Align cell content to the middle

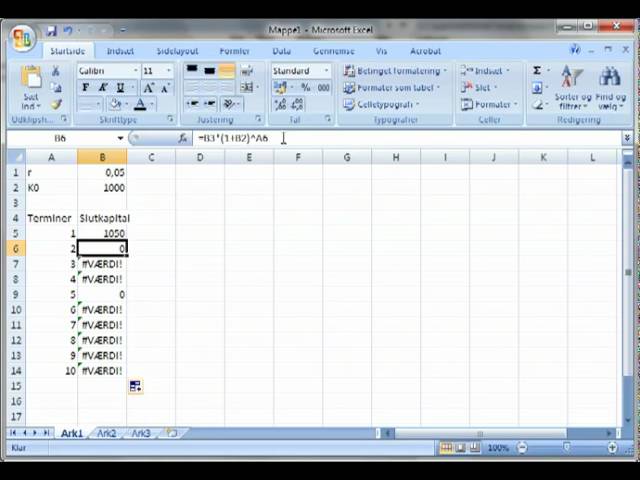[209, 71]
